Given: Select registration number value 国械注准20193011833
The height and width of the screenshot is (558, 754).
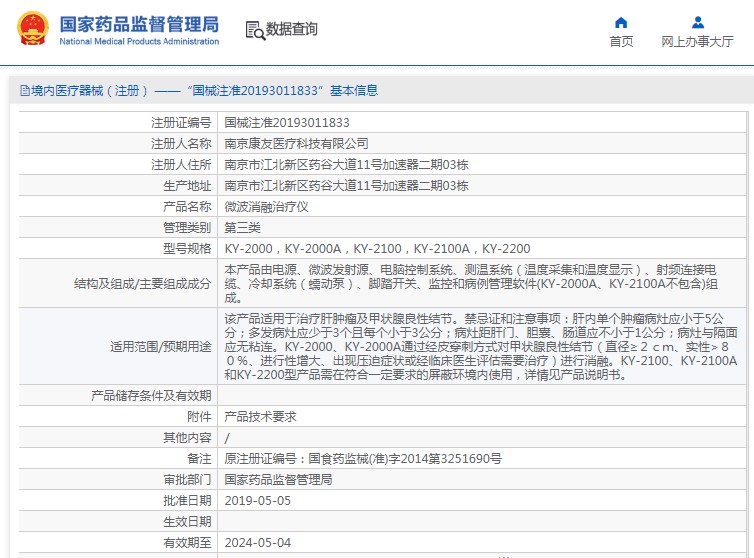Looking at the screenshot, I should [x=287, y=123].
